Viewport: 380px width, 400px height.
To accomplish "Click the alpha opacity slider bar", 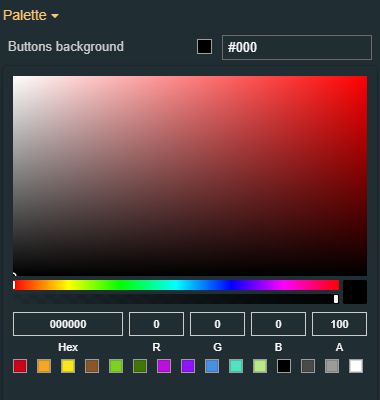I will click(176, 299).
